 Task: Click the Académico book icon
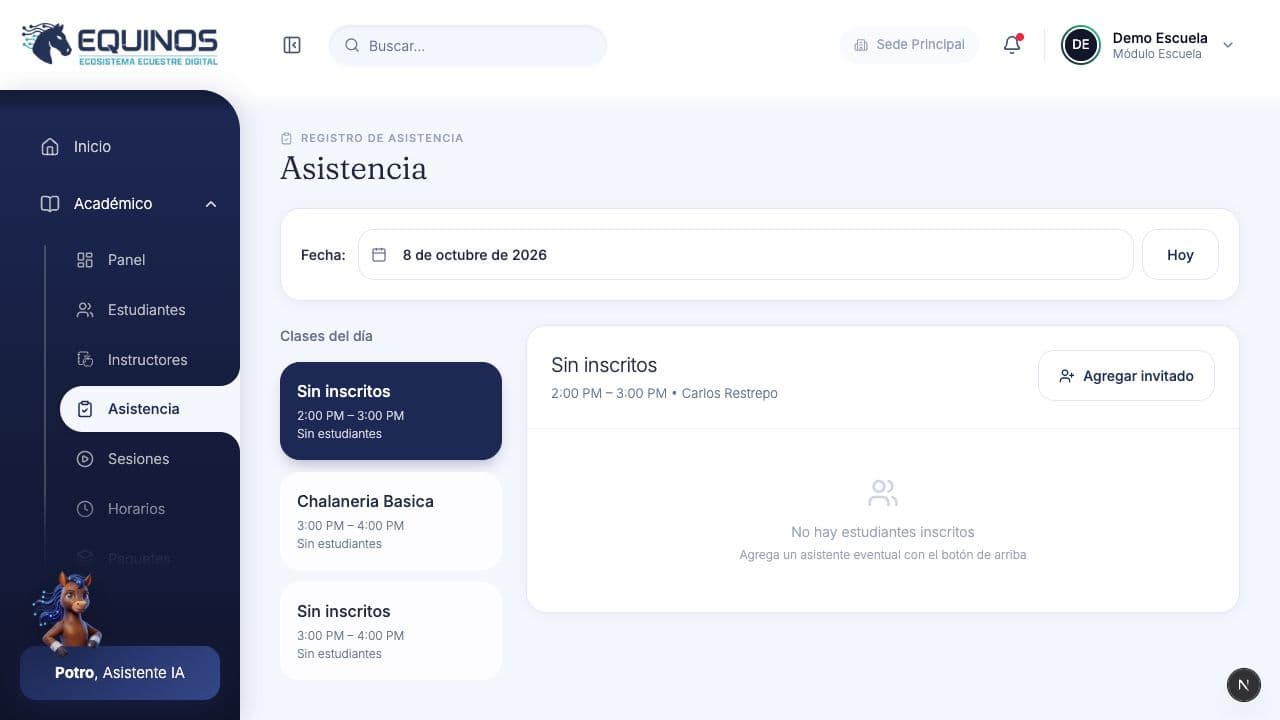(50, 204)
